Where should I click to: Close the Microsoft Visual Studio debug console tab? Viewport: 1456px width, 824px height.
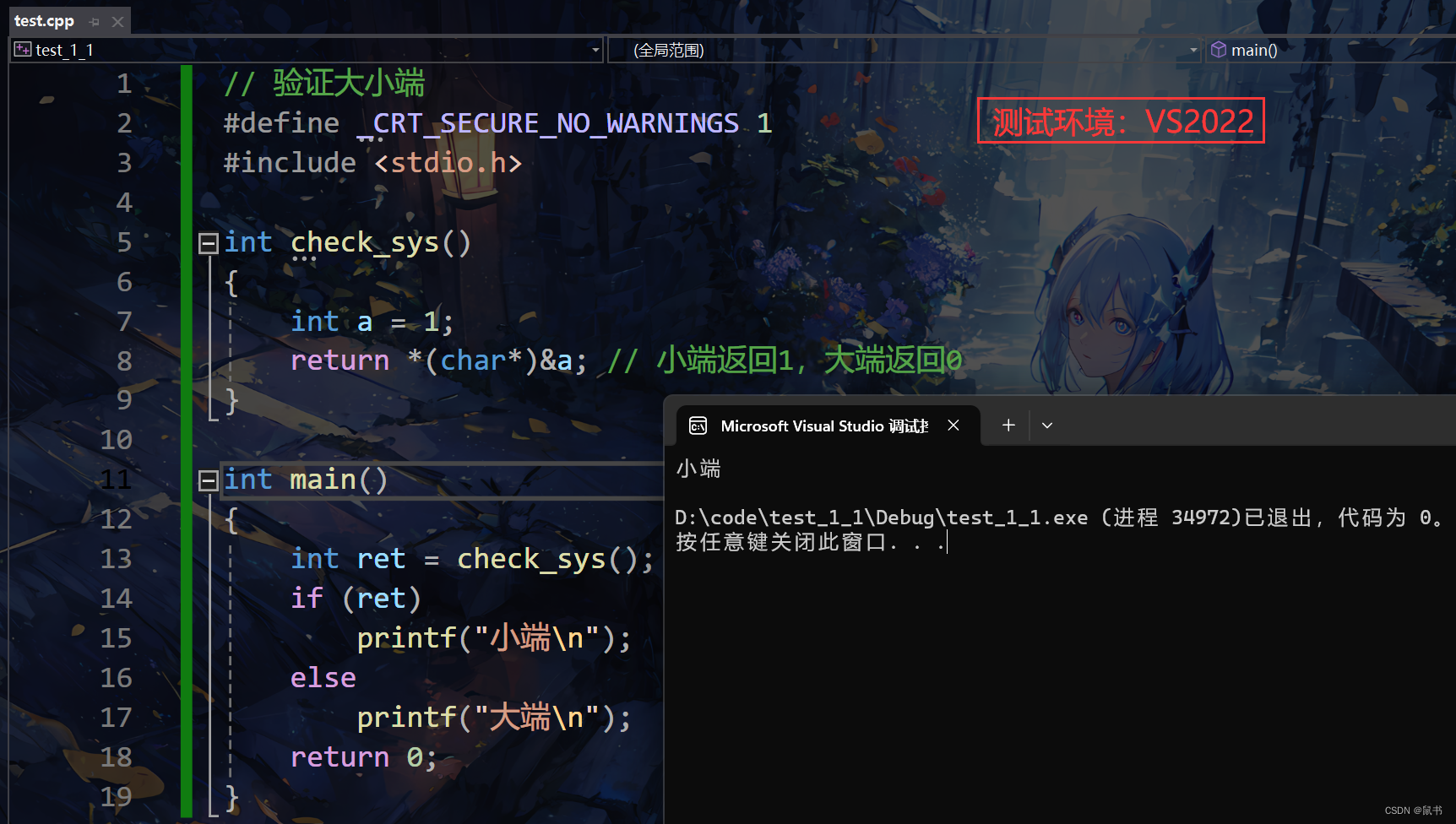point(953,426)
